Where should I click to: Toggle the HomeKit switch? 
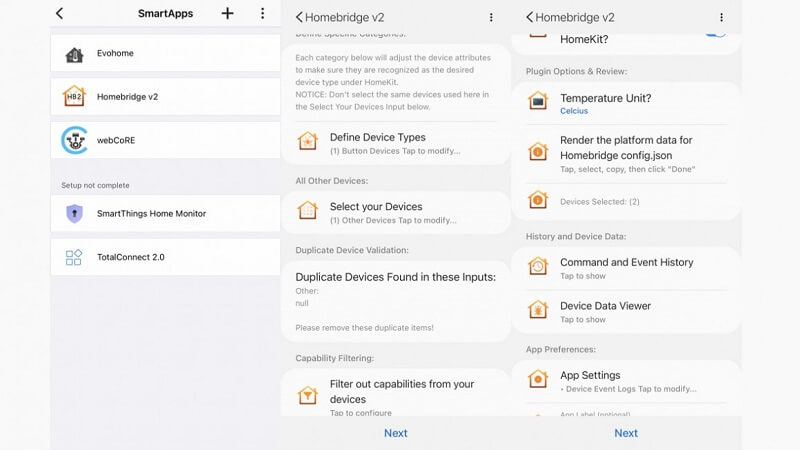click(715, 35)
